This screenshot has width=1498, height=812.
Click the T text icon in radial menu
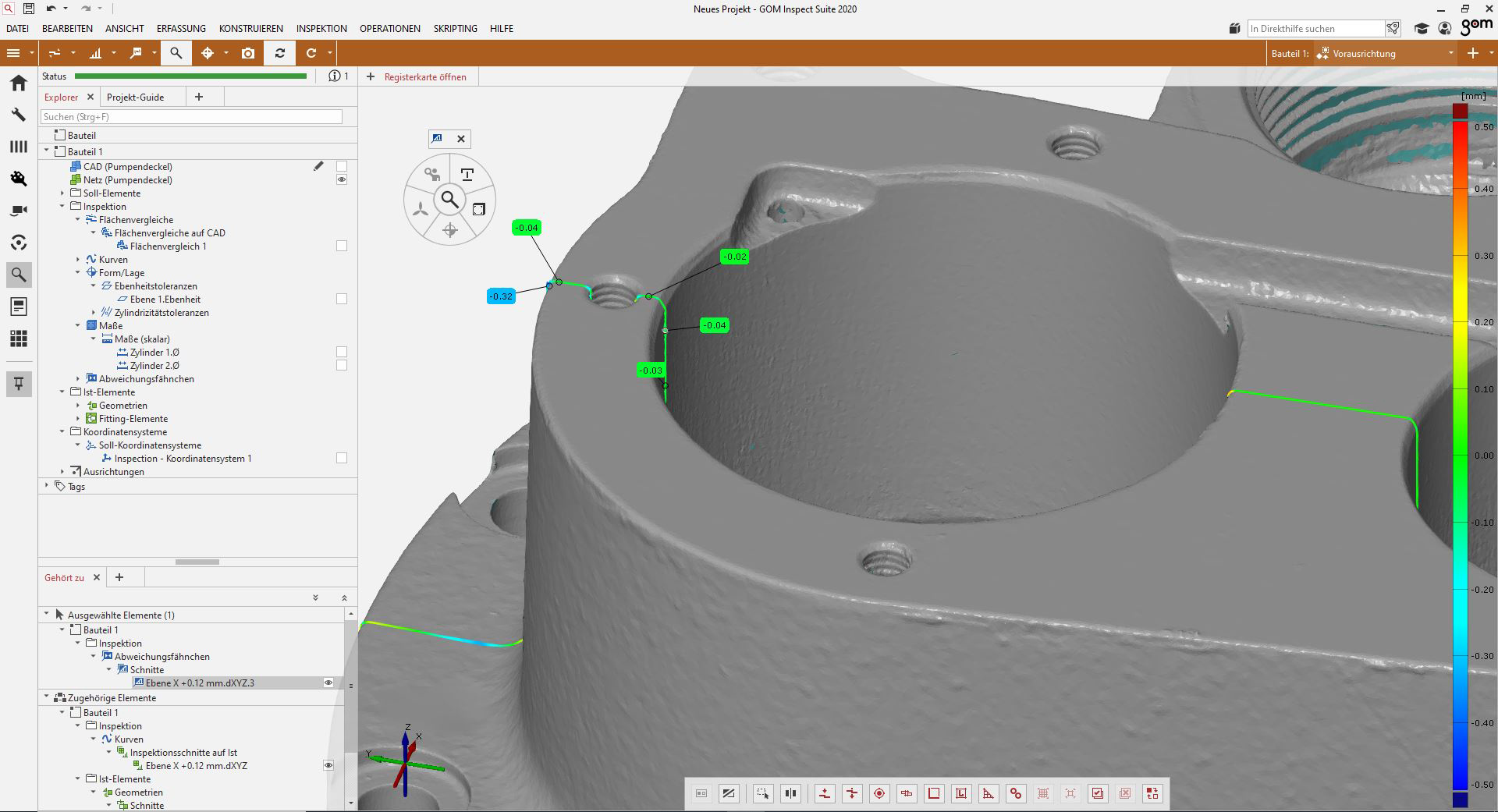coord(467,174)
